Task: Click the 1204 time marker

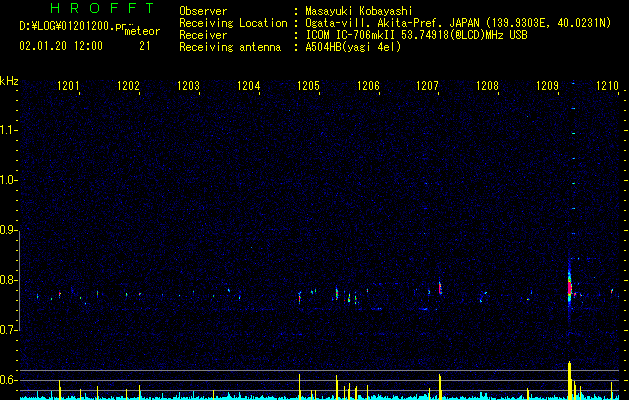Action: (248, 86)
